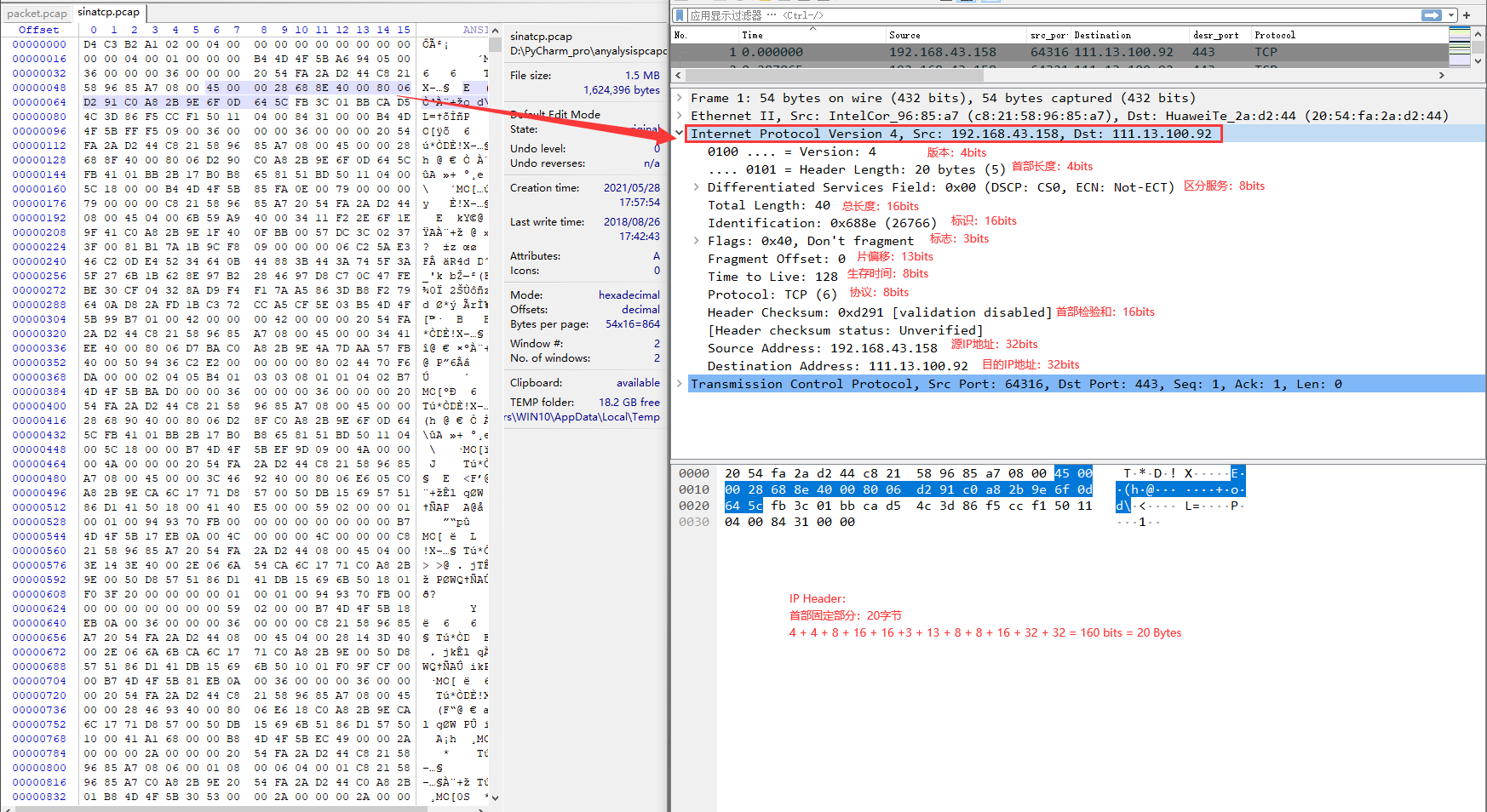The image size is (1487, 812).
Task: Add a display filter button with plus
Action: (x=1467, y=15)
